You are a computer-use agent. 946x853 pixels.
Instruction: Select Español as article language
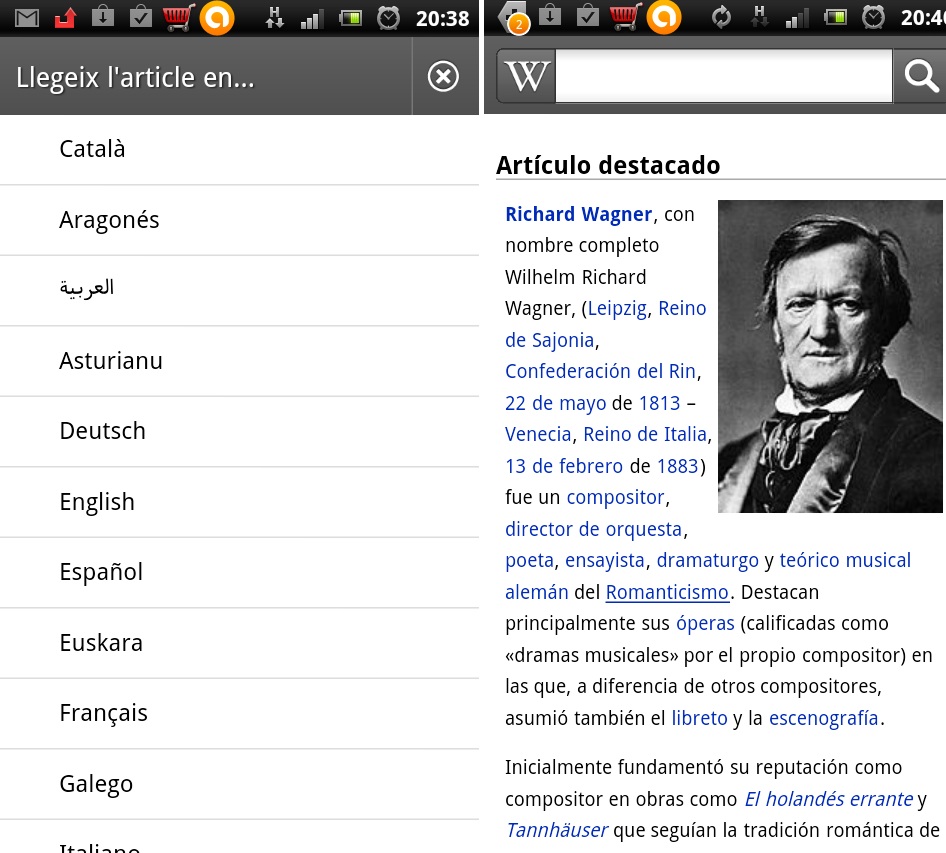pyautogui.click(x=240, y=572)
